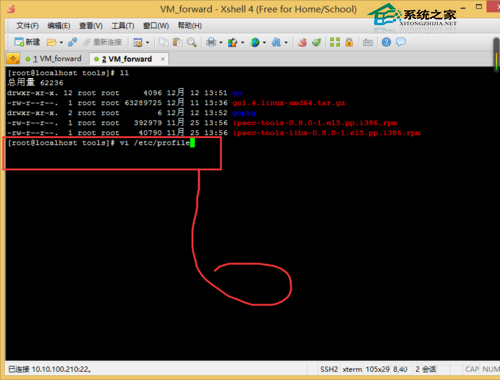Open the 帮助(H) menu
The height and width of the screenshot is (380, 500).
tap(190, 26)
